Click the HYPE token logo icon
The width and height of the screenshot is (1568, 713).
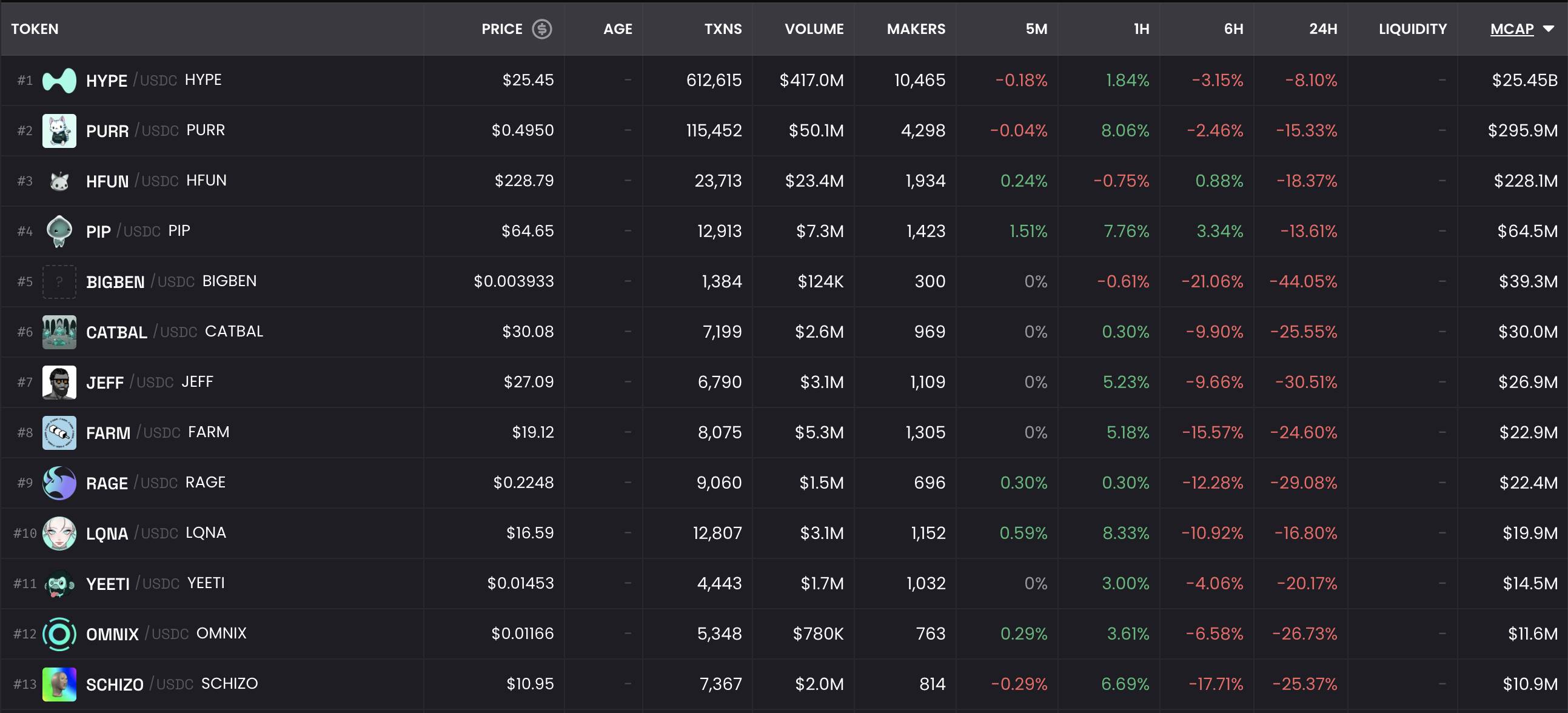[59, 81]
